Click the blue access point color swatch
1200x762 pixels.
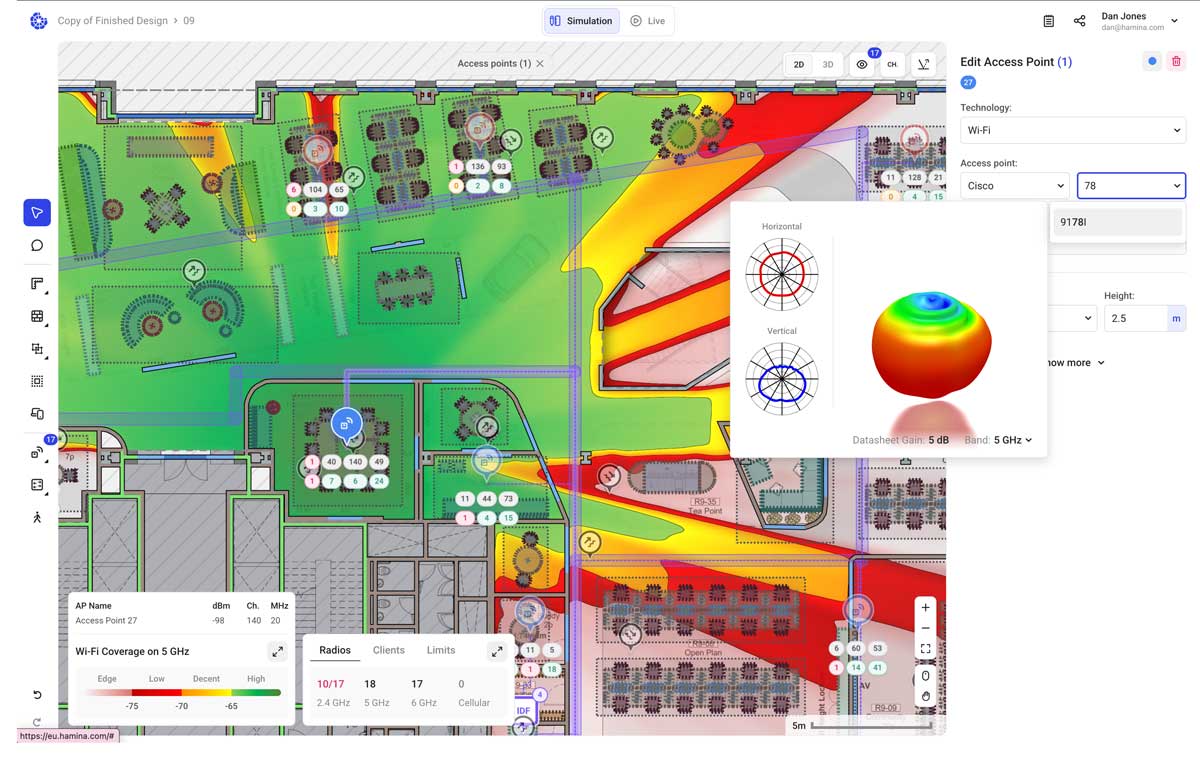[x=1152, y=62]
